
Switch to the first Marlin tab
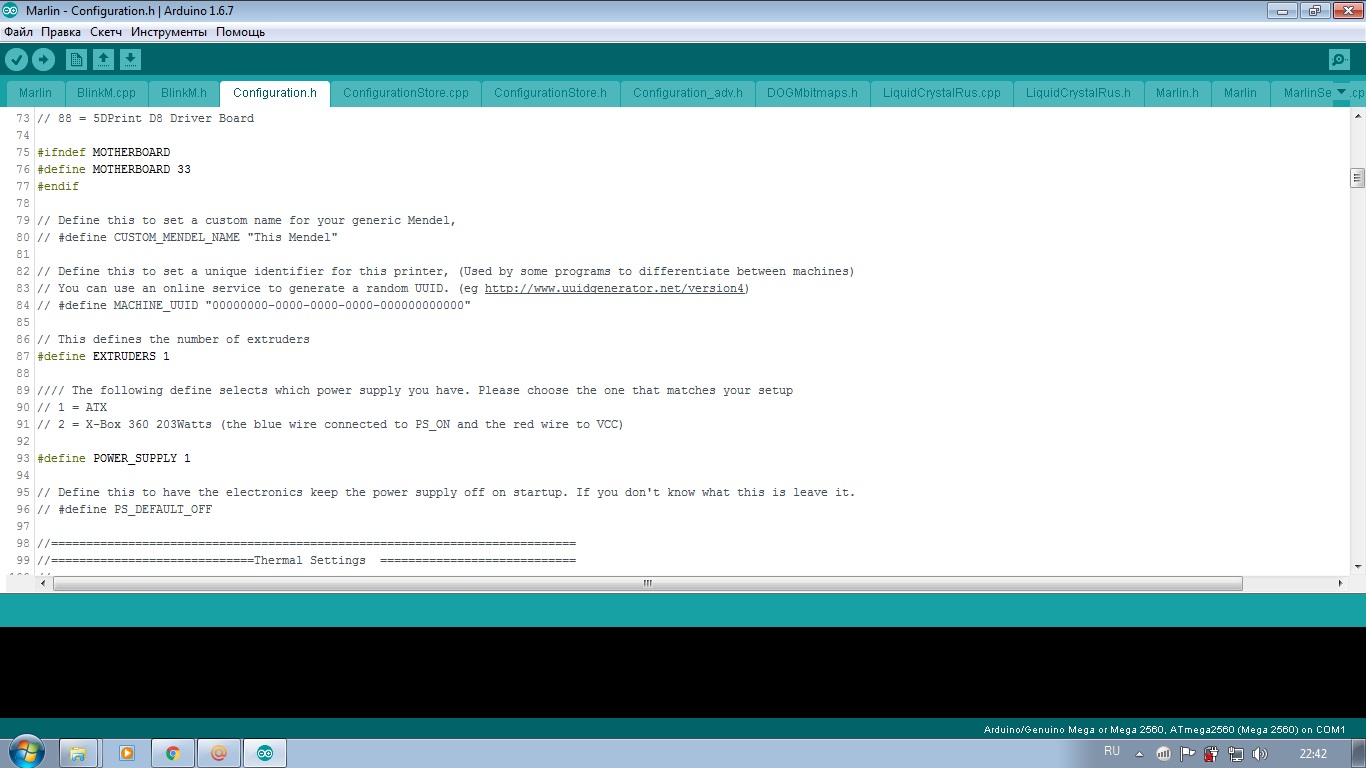click(35, 93)
